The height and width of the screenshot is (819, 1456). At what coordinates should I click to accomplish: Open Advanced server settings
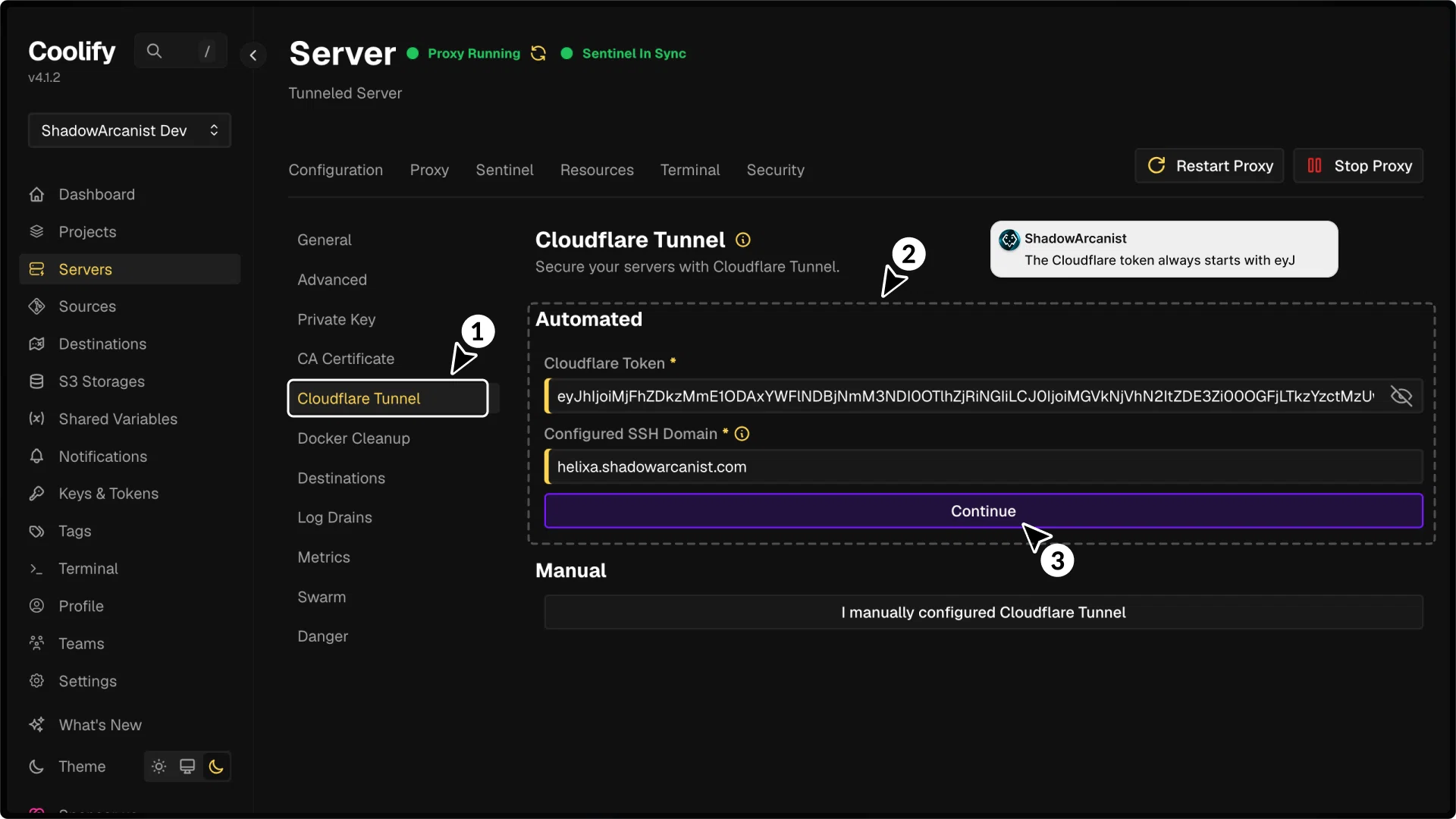click(x=332, y=280)
